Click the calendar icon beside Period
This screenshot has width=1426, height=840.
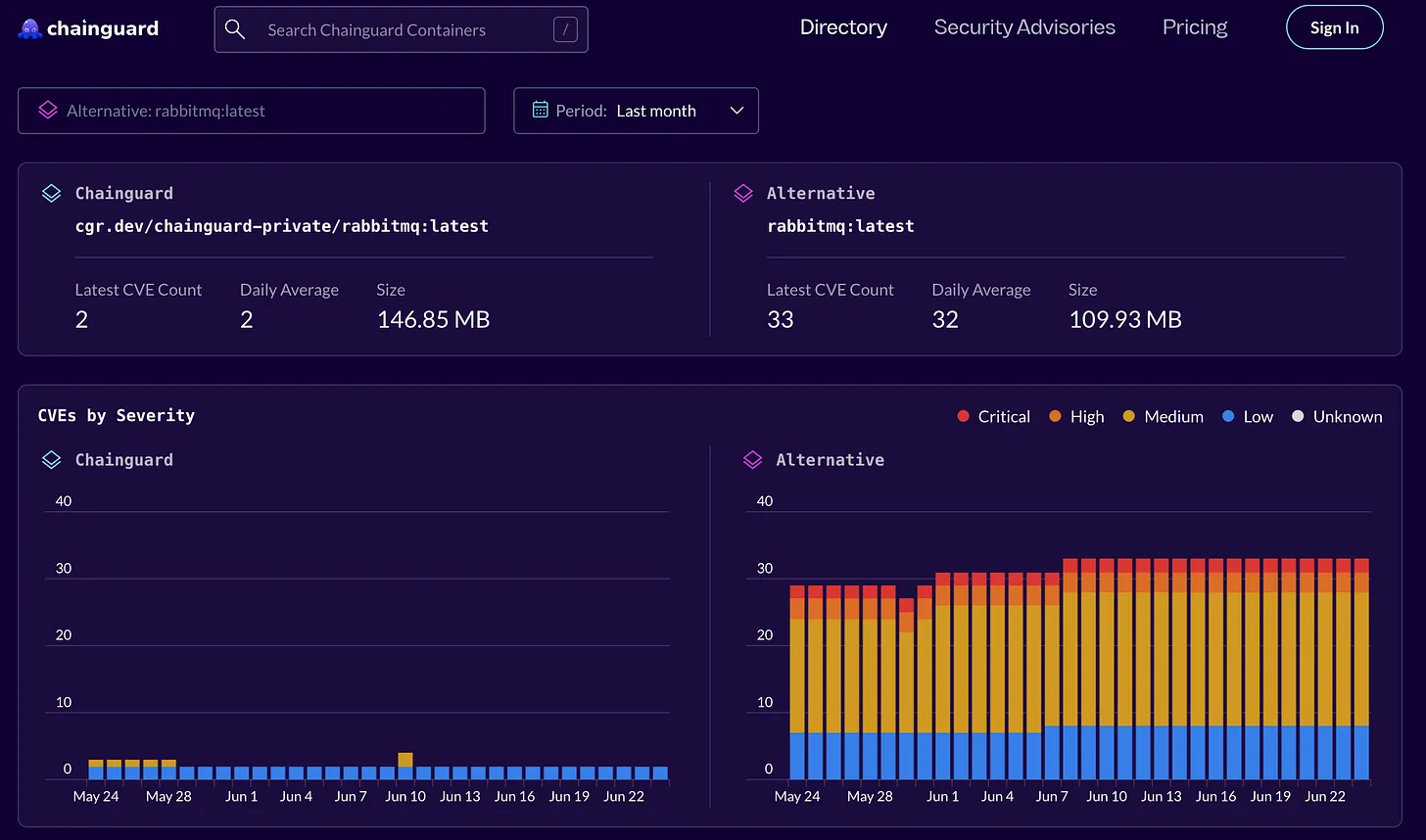coord(540,110)
